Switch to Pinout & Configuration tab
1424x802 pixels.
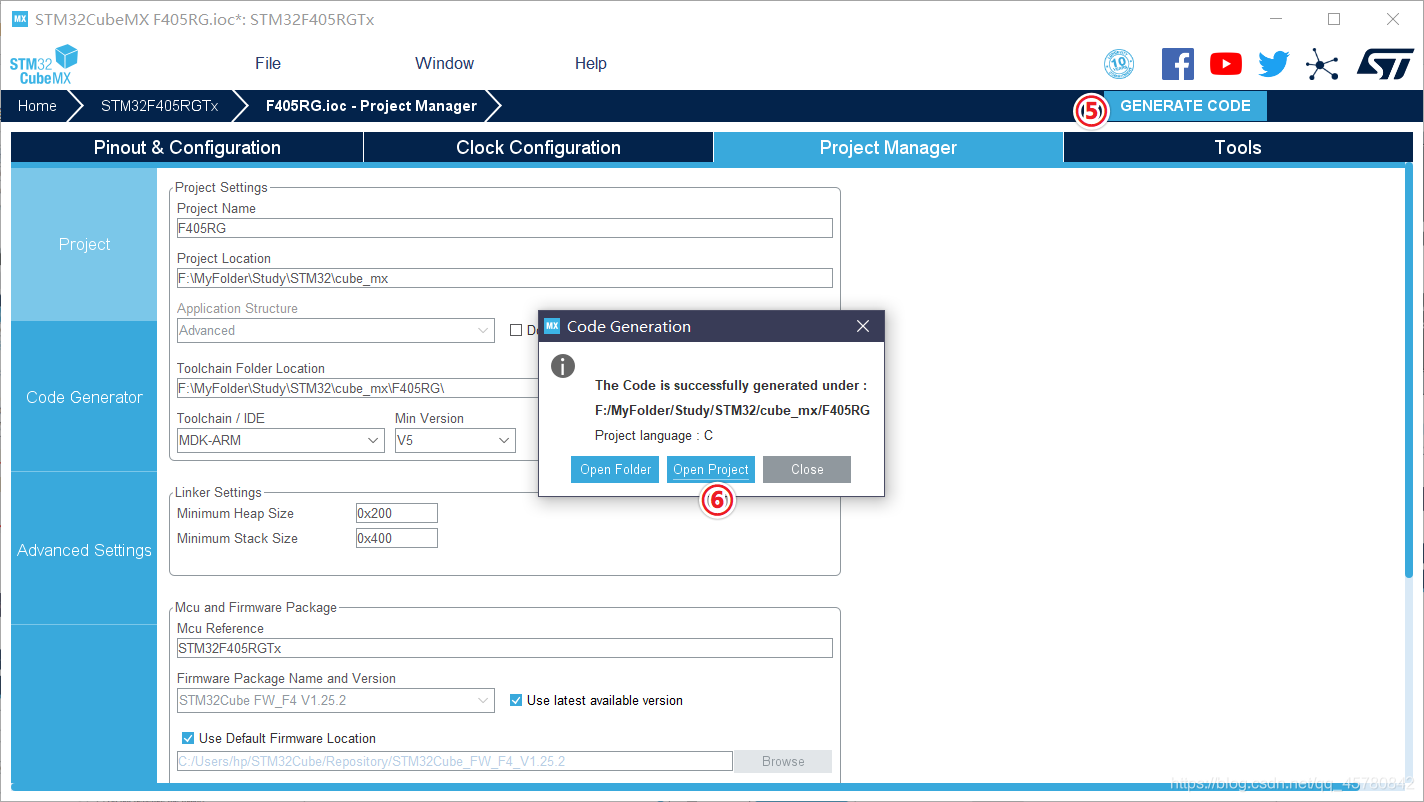[187, 147]
